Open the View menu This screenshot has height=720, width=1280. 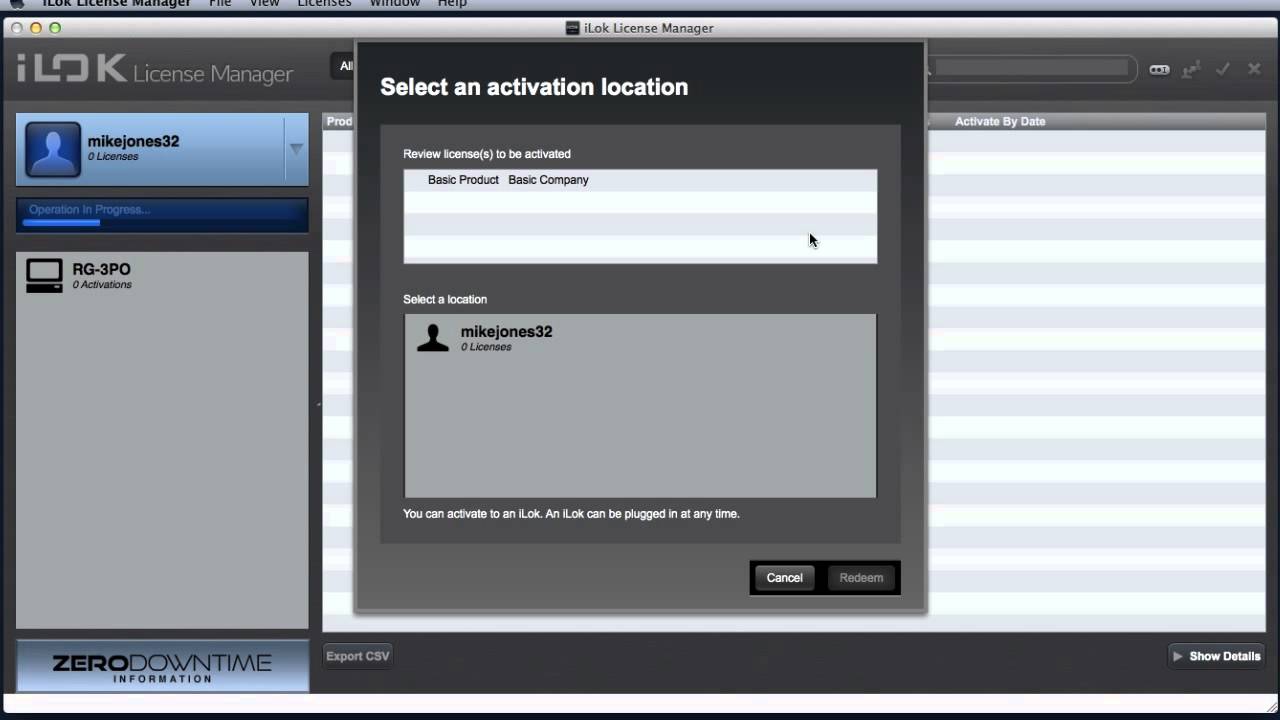coord(264,4)
